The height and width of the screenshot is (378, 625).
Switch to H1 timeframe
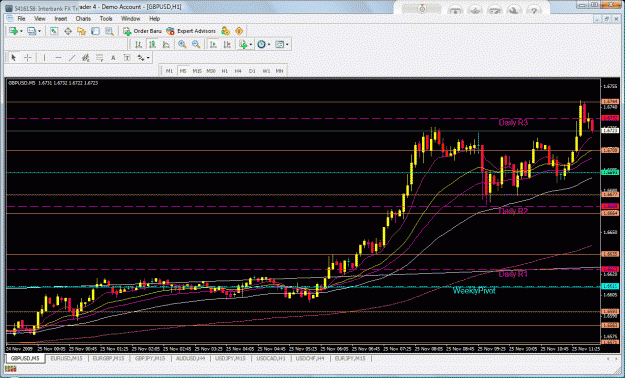point(225,71)
